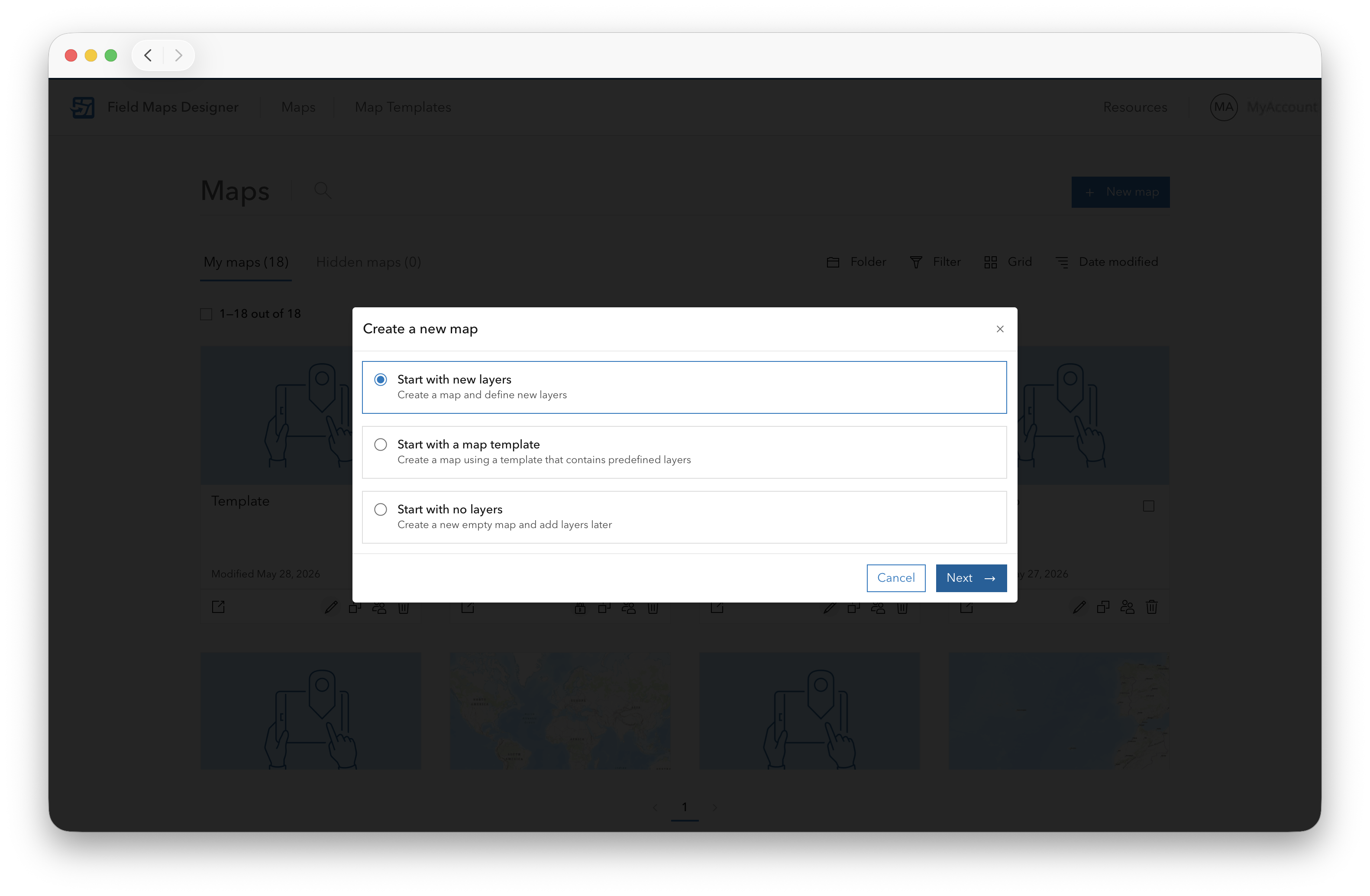Duplicate the map modified May 27, 2026
This screenshot has width=1370, height=896.
point(1103,606)
